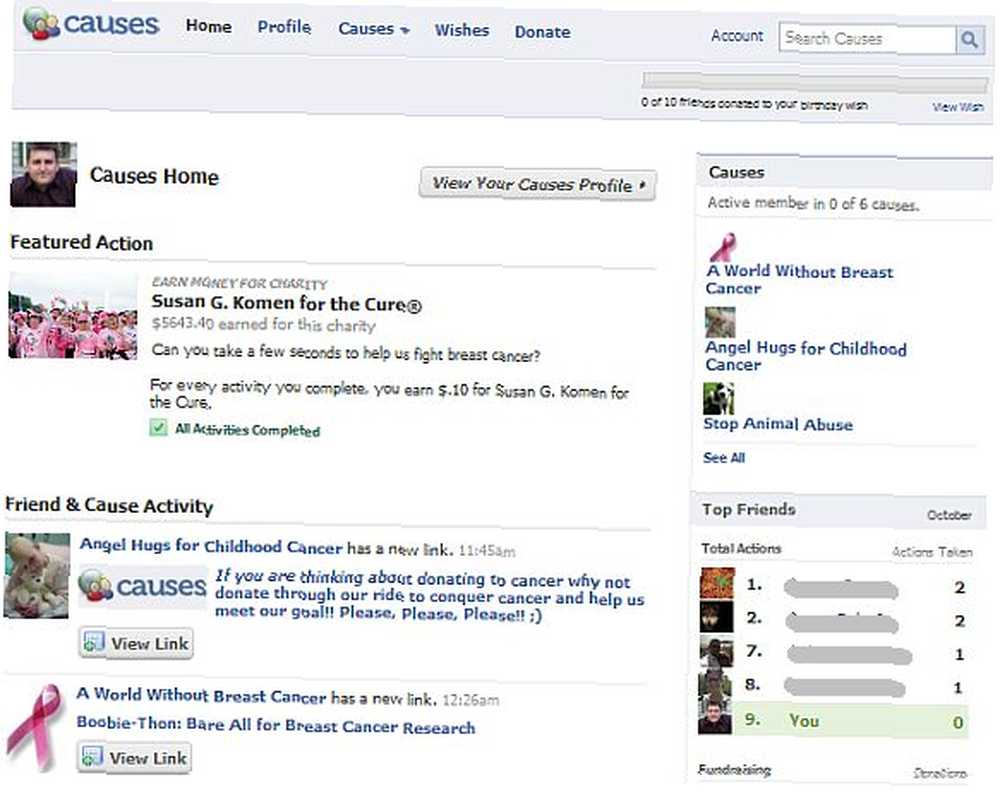Viewport: 1000px width, 792px height.
Task: Click the birthday wish donation progress bar
Action: click(815, 82)
